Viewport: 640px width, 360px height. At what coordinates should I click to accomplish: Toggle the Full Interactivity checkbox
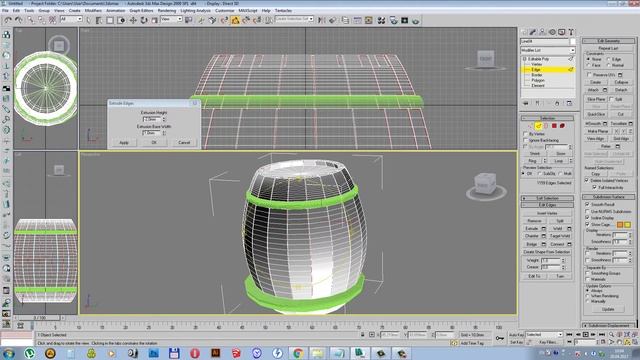(595, 187)
